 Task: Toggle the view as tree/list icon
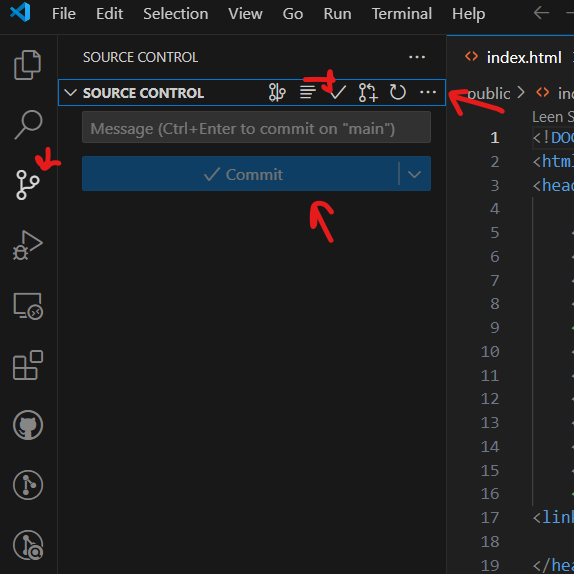click(308, 92)
